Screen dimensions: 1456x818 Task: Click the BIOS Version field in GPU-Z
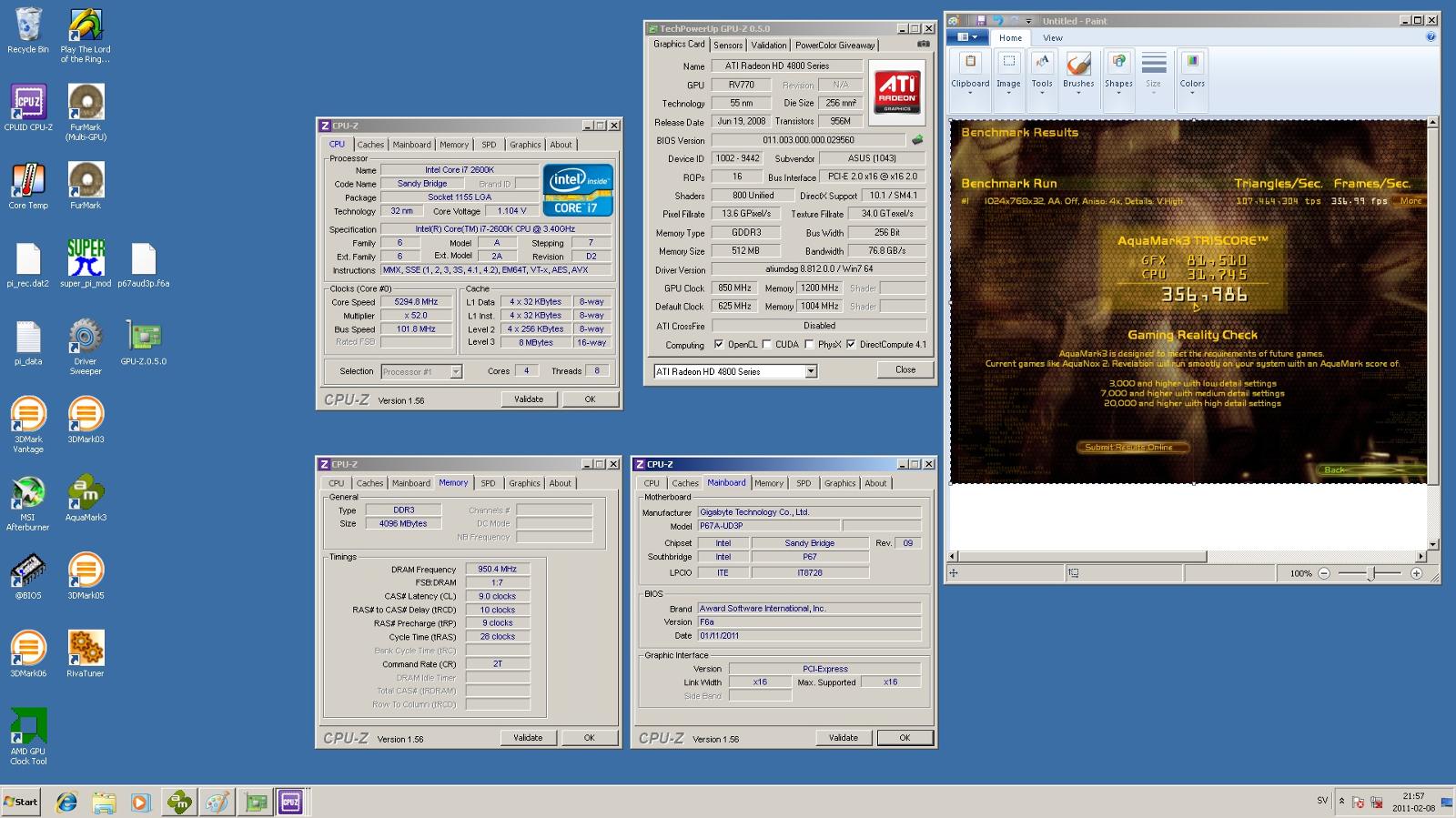(809, 140)
